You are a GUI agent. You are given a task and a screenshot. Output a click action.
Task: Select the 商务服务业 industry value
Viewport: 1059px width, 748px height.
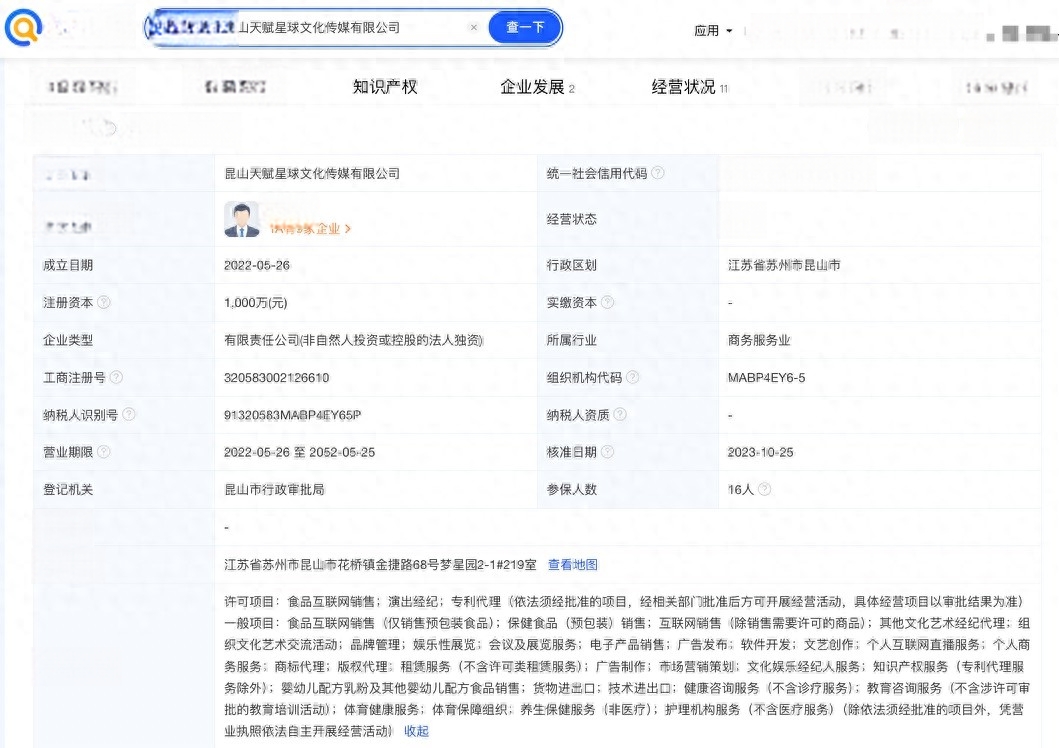(759, 340)
